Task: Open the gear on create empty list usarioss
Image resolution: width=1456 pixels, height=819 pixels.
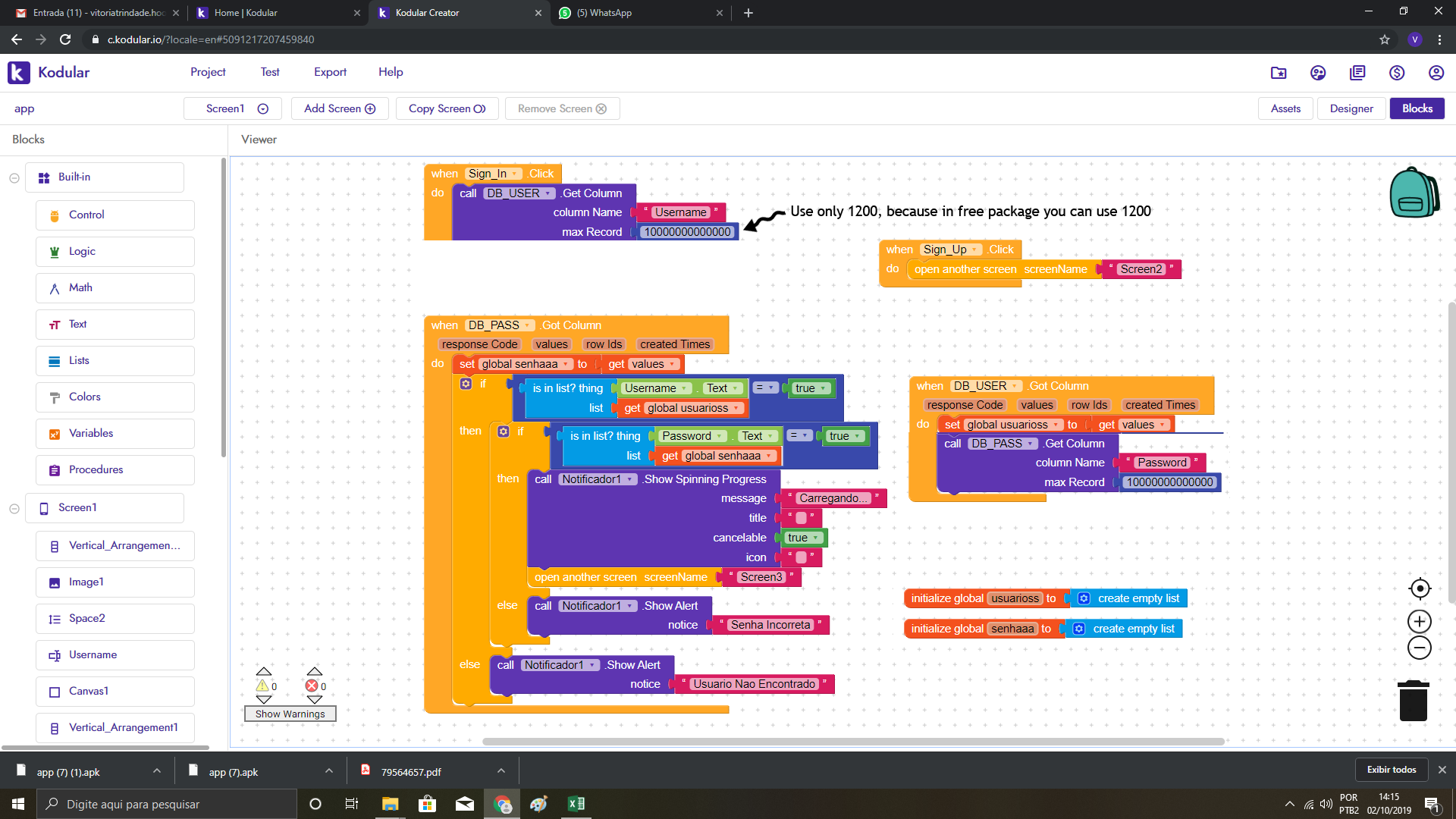Action: pyautogui.click(x=1084, y=598)
